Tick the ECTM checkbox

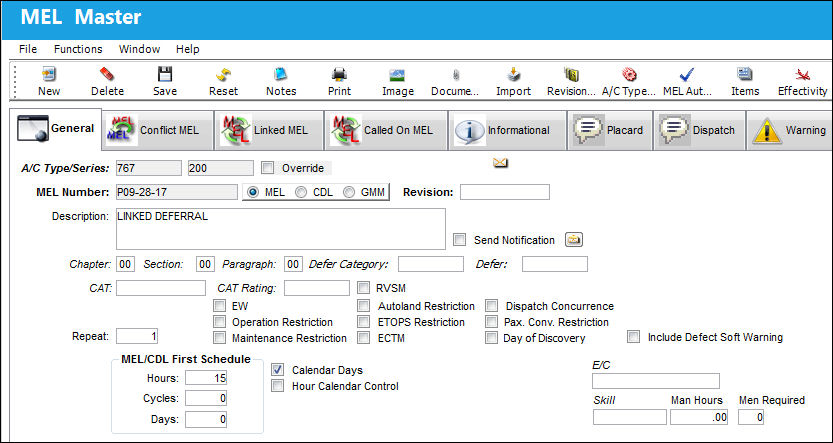(x=363, y=338)
